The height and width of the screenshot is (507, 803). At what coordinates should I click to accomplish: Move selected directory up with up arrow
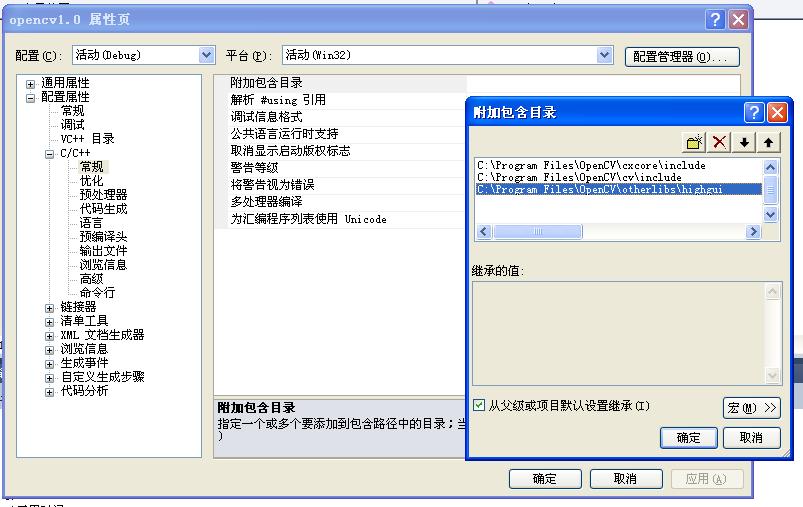(x=768, y=142)
